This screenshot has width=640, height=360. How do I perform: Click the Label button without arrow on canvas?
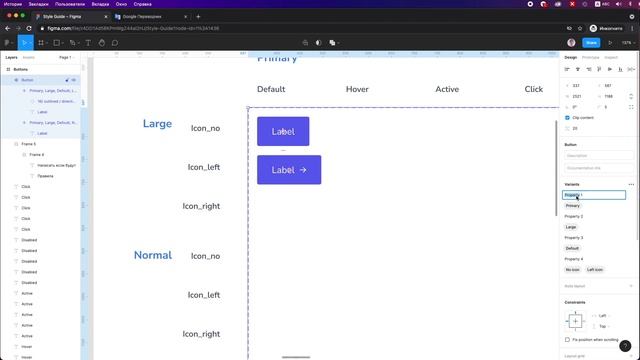(283, 131)
